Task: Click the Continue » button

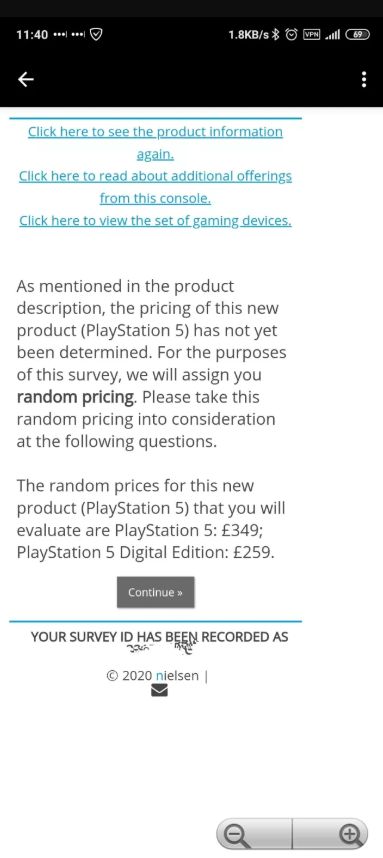Action: pos(155,592)
